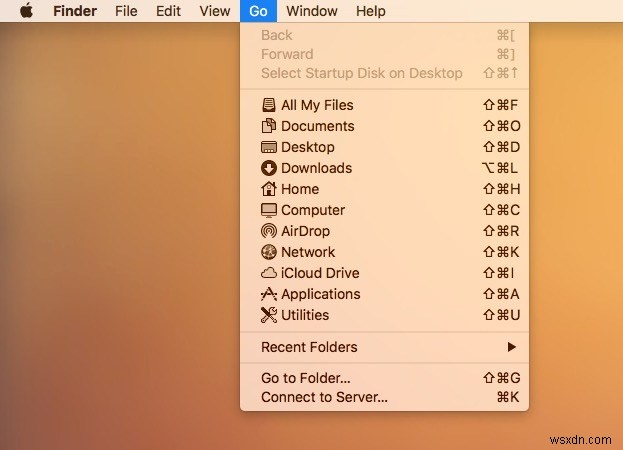623x450 pixels.
Task: Click the Home house icon
Action: 269,189
